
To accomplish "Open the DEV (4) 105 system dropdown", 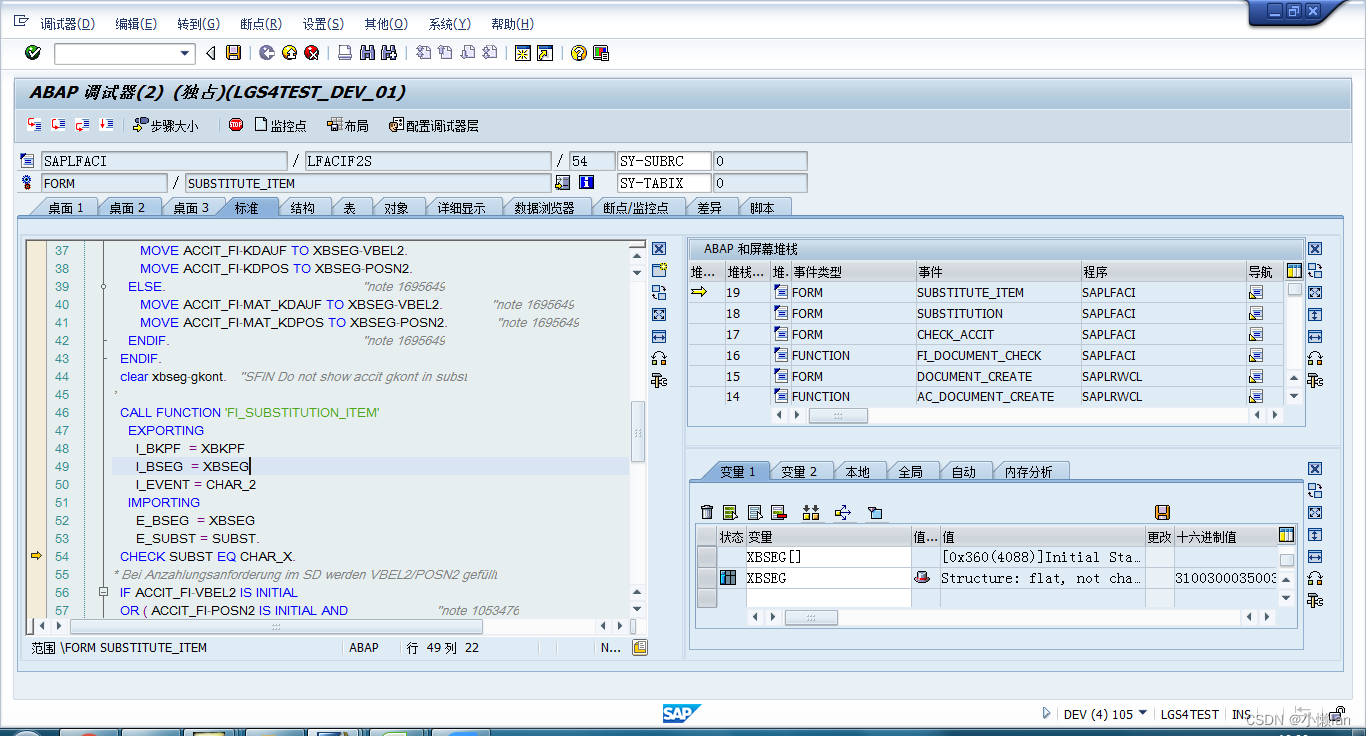I will click(x=1143, y=713).
